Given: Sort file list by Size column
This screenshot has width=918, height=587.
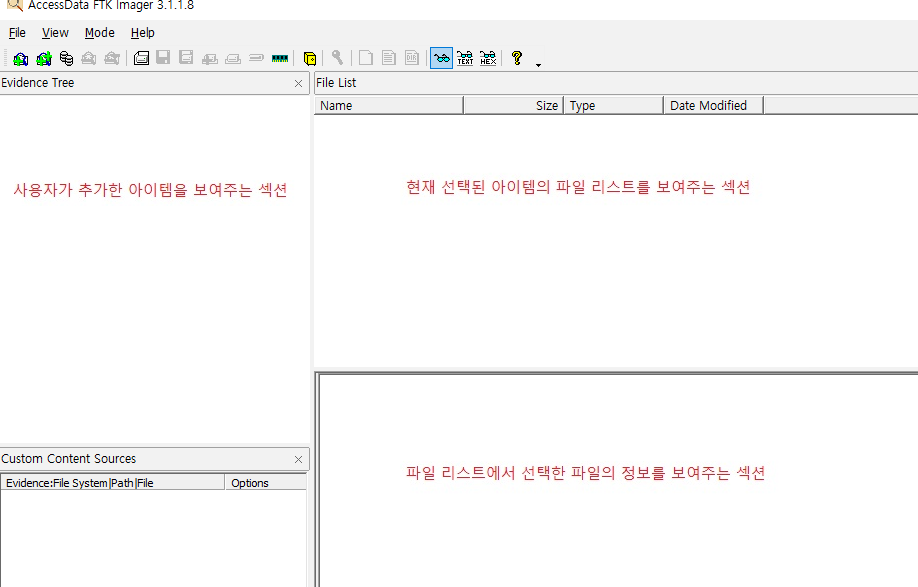Looking at the screenshot, I should click(x=513, y=105).
